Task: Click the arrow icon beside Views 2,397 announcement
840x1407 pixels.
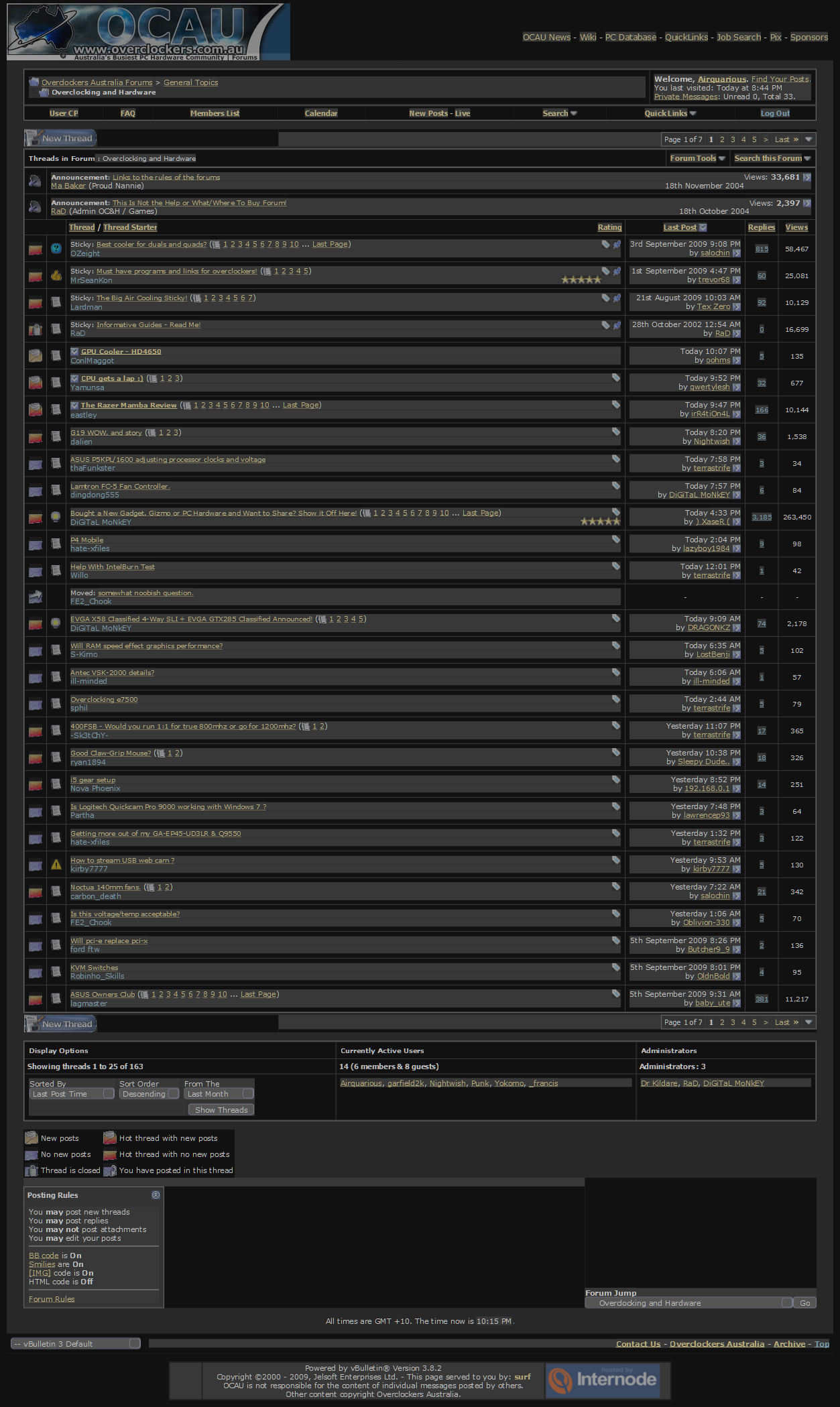Action: pyautogui.click(x=807, y=203)
